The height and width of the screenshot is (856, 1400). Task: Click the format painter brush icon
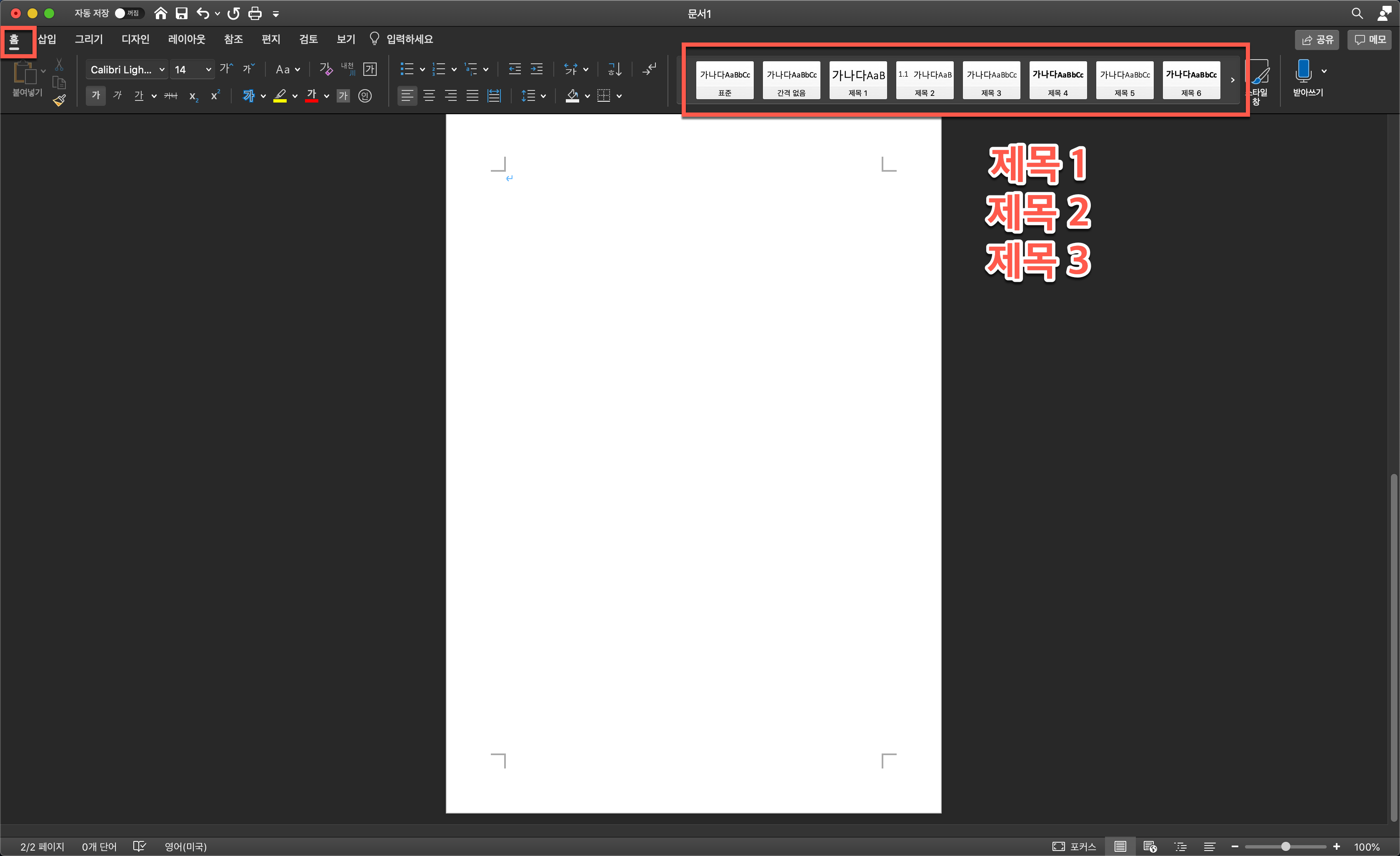[59, 100]
